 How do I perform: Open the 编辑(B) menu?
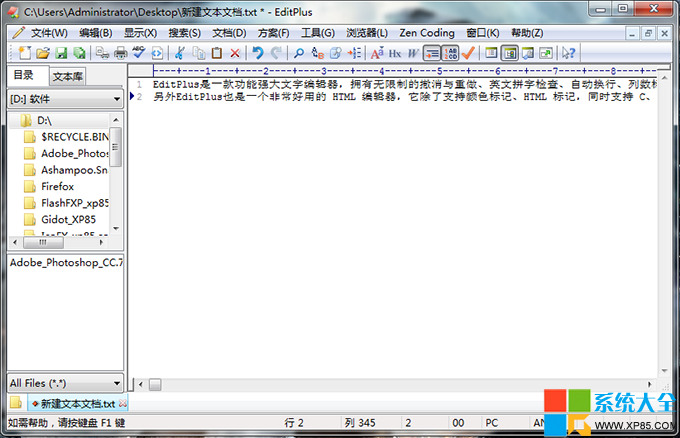point(96,33)
